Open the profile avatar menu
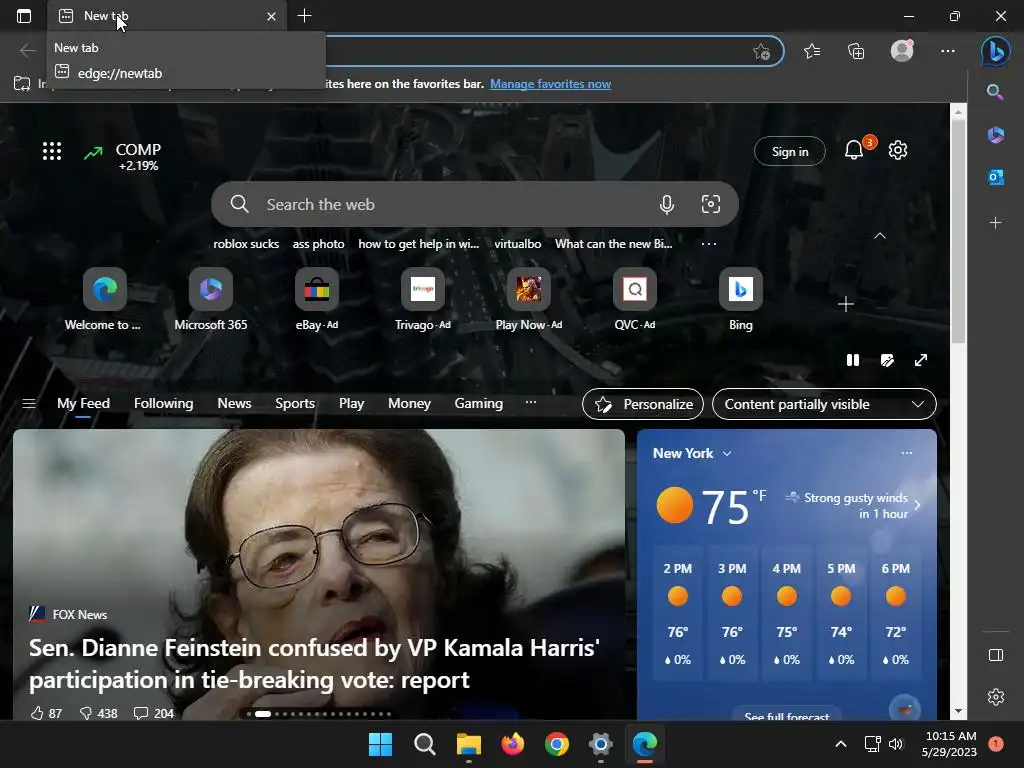This screenshot has height=768, width=1024. (x=902, y=51)
